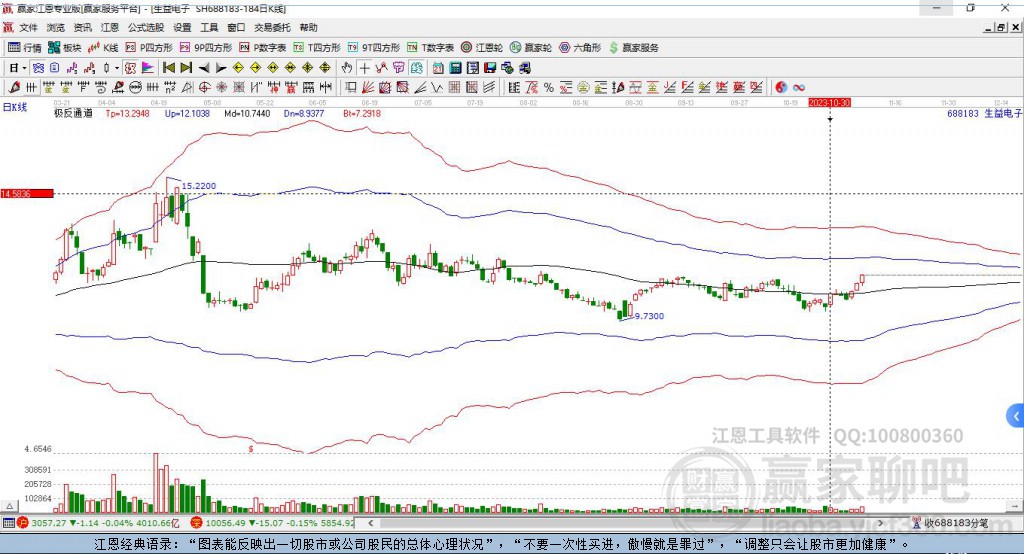Open the 浏览 menu
The height and width of the screenshot is (554, 1024).
click(x=56, y=27)
